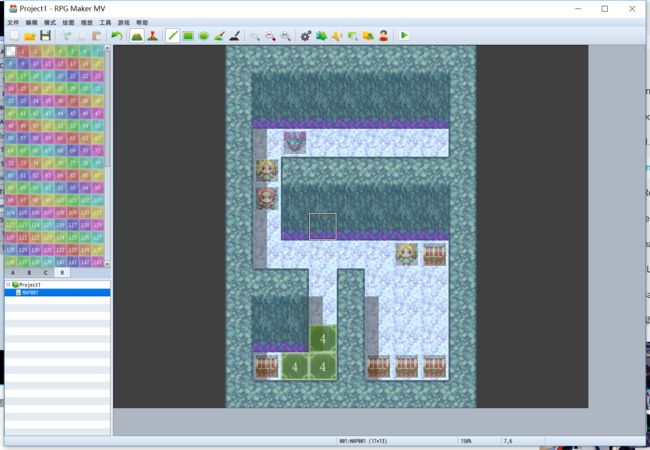Open the Character Generator icon
The height and width of the screenshot is (450, 650).
click(x=384, y=36)
